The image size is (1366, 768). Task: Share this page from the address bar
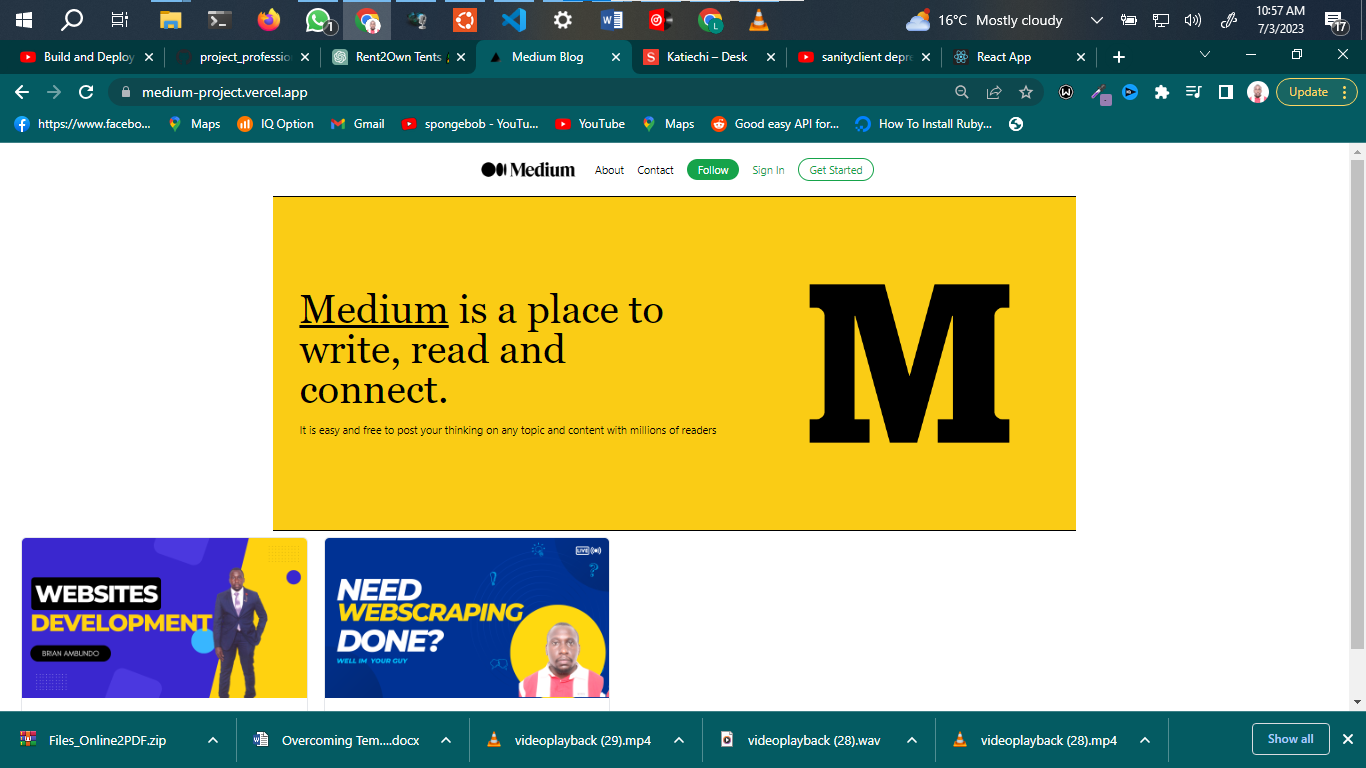tap(994, 92)
